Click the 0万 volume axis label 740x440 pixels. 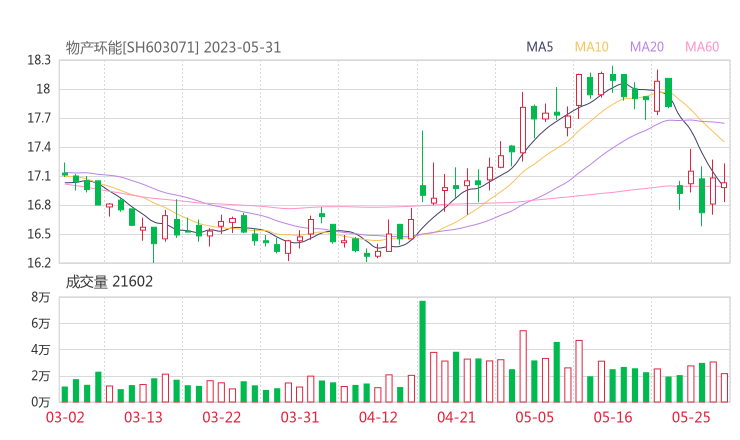41,402
